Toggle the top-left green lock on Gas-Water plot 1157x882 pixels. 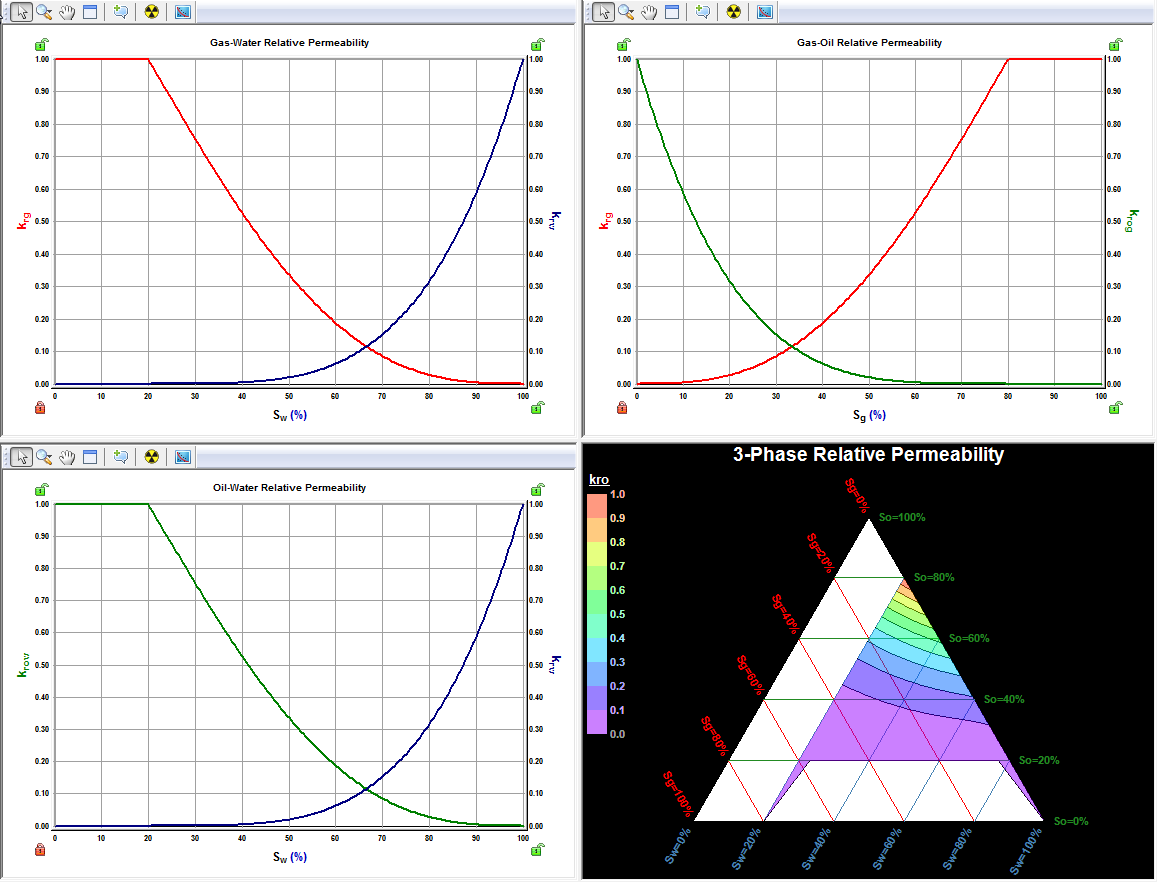[40, 45]
